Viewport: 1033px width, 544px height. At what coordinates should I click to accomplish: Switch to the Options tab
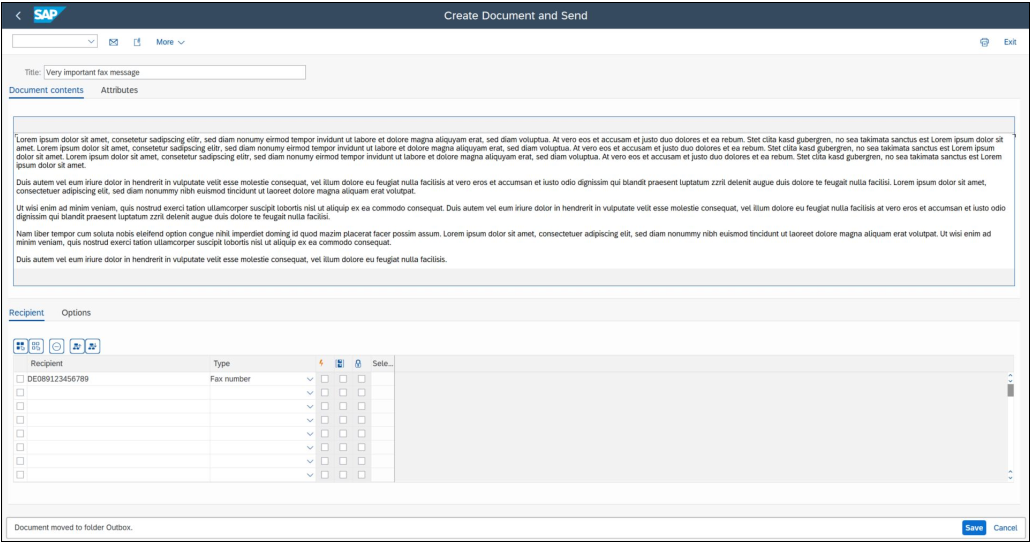76,313
